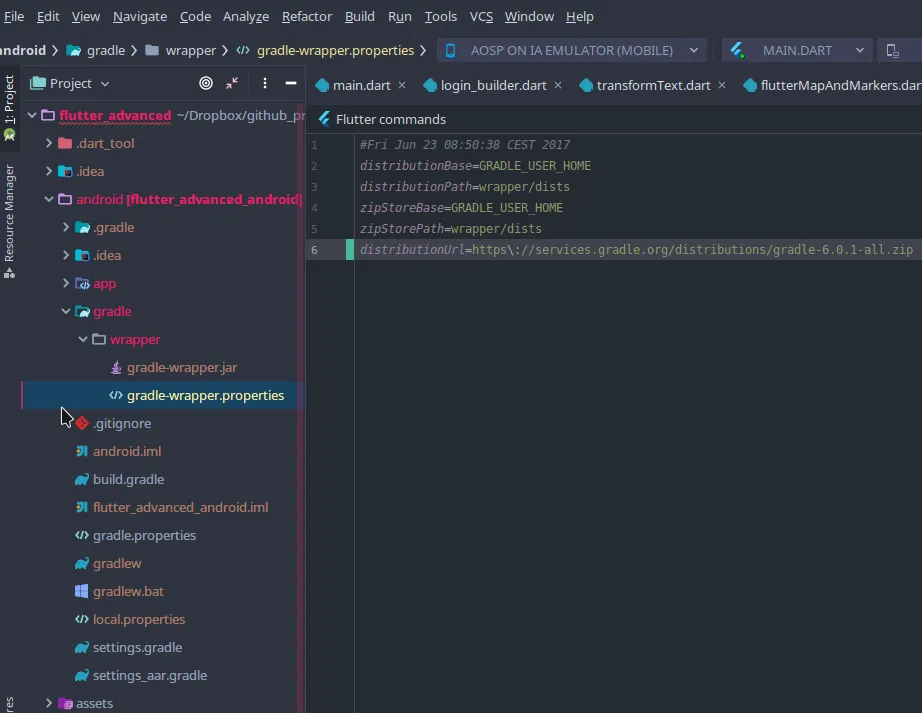Click the gradlew elephant icon
The image size is (922, 713).
tap(82, 564)
